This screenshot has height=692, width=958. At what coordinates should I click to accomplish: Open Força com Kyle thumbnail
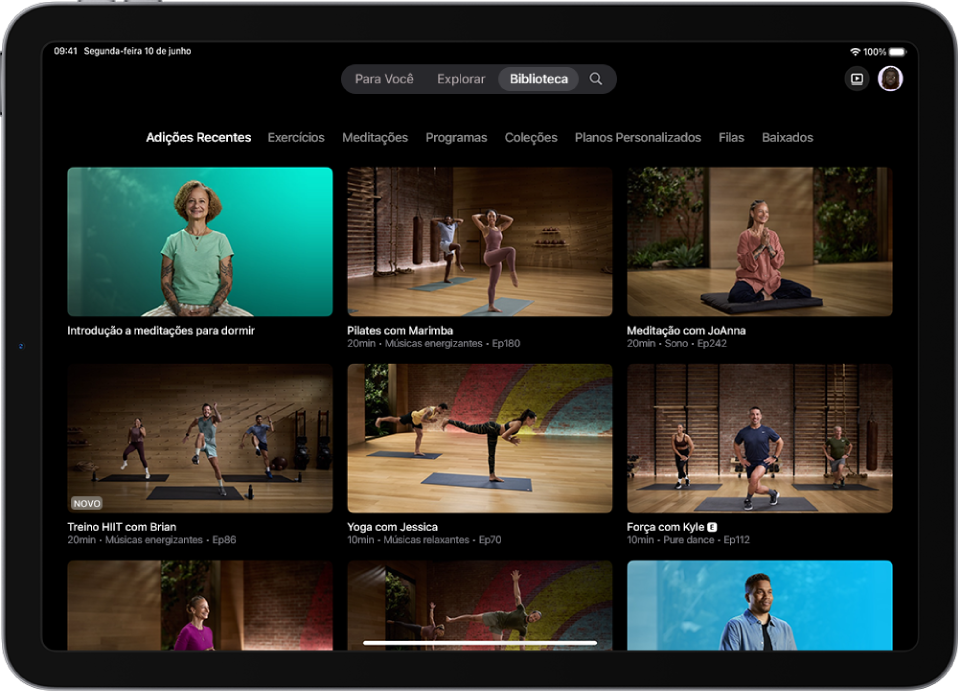759,439
